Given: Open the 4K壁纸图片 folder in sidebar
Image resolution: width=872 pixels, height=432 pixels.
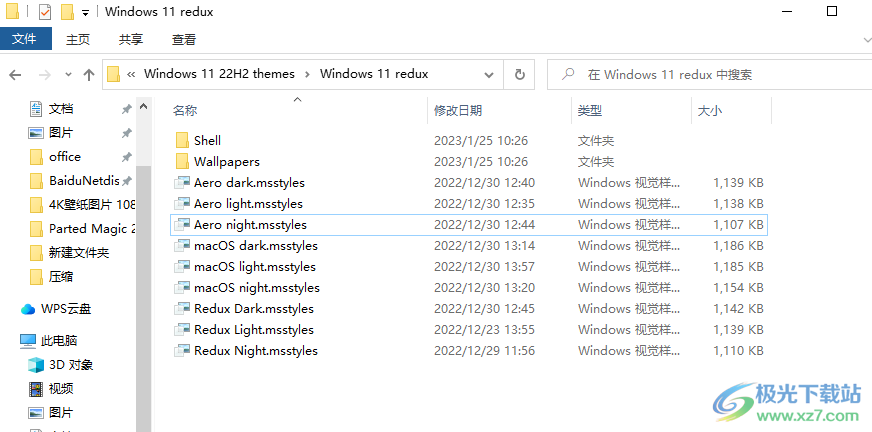Looking at the screenshot, I should [x=81, y=205].
